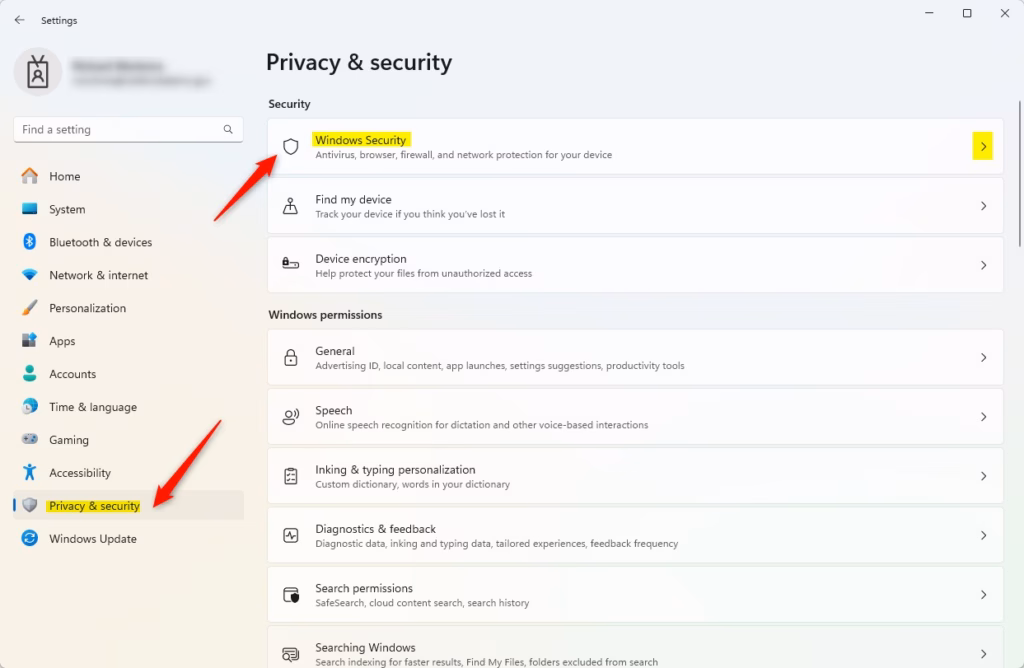Viewport: 1024px width, 668px height.
Task: Click the Find my device icon
Action: (x=291, y=206)
